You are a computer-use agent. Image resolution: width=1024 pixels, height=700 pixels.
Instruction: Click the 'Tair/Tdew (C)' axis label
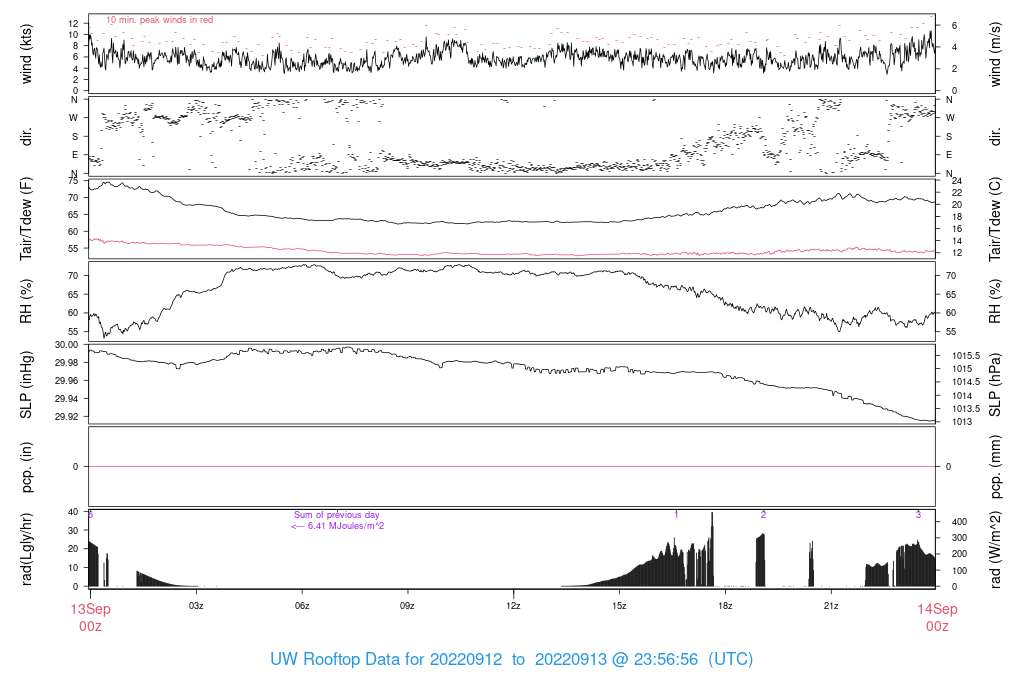point(995,219)
